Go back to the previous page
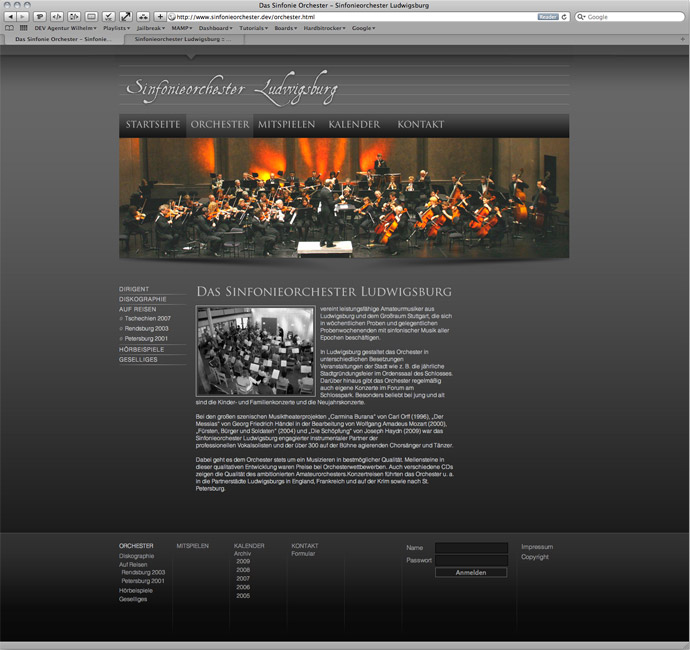The width and height of the screenshot is (690, 650). click(x=10, y=17)
